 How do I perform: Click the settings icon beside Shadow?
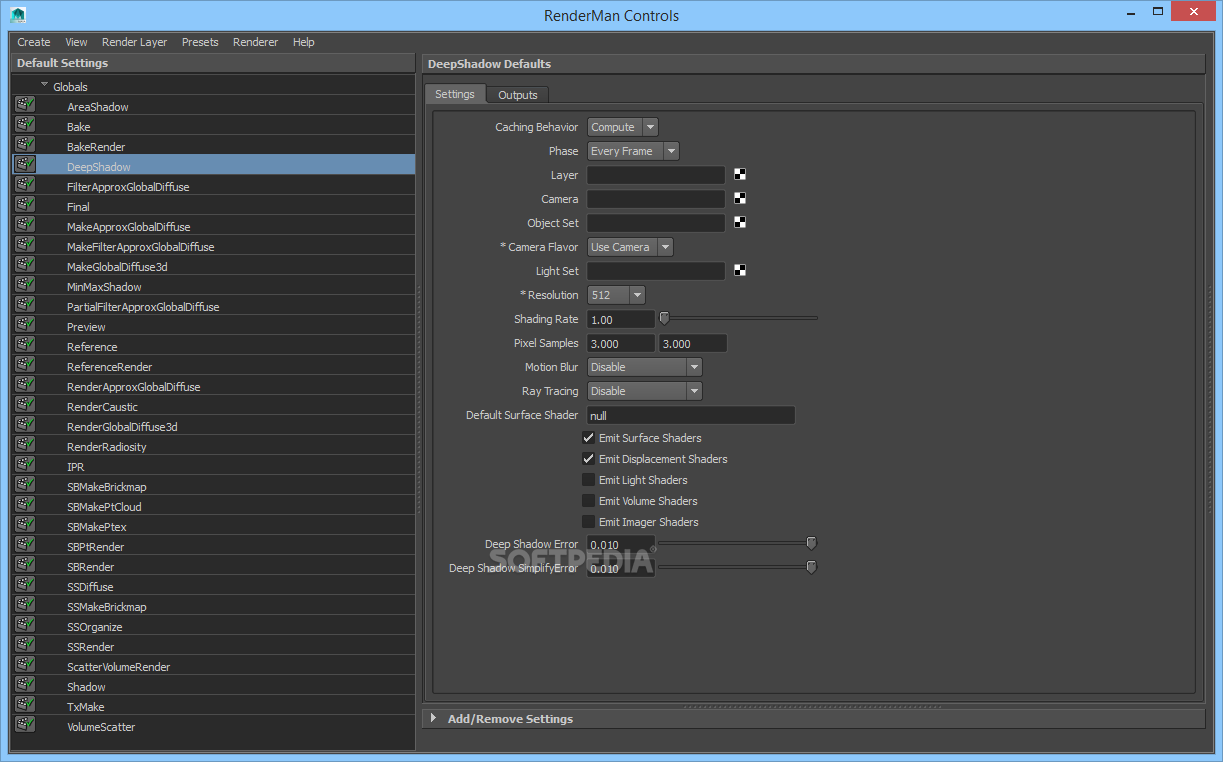(25, 685)
